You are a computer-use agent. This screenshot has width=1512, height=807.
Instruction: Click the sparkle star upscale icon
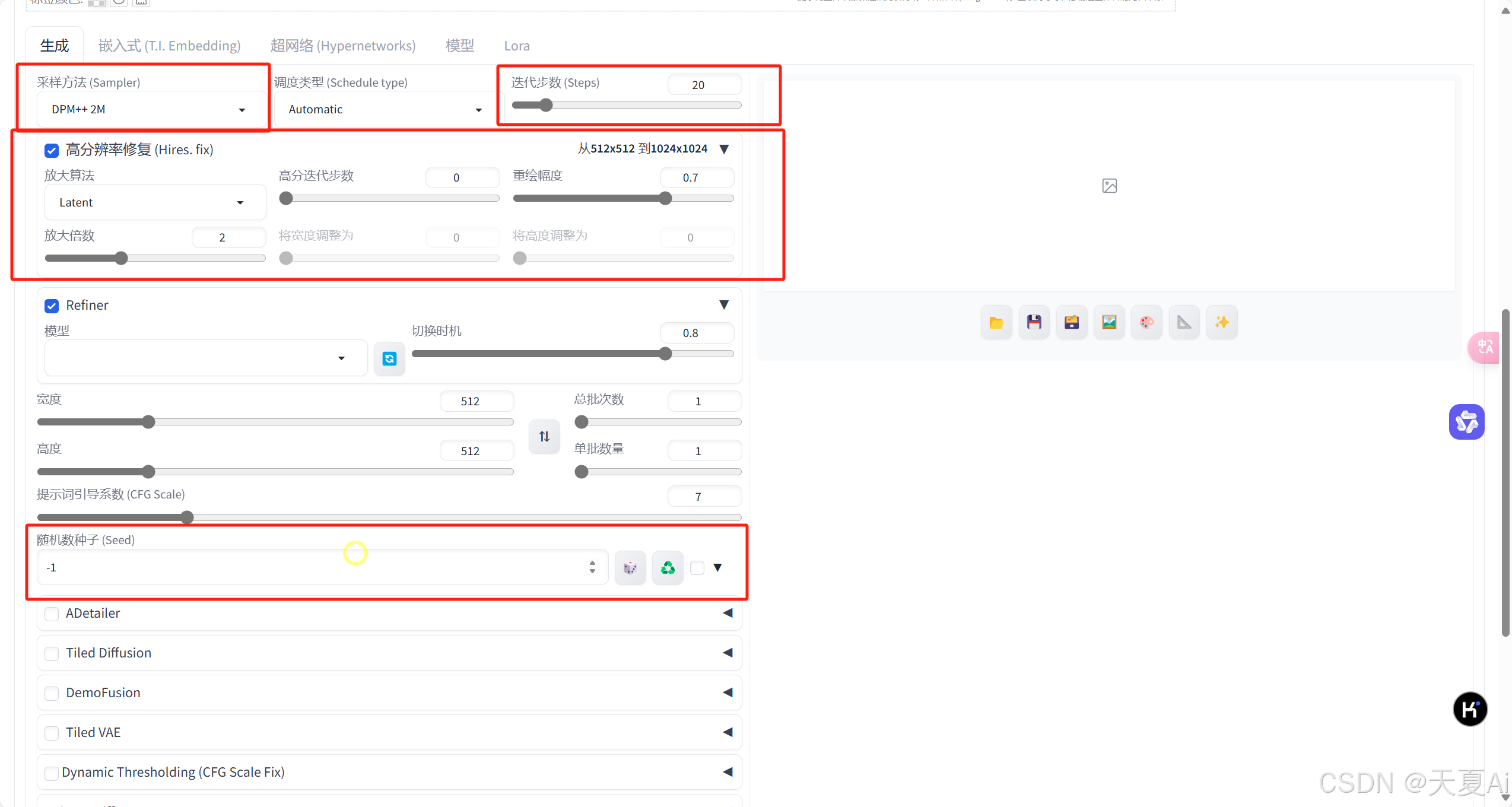point(1222,322)
